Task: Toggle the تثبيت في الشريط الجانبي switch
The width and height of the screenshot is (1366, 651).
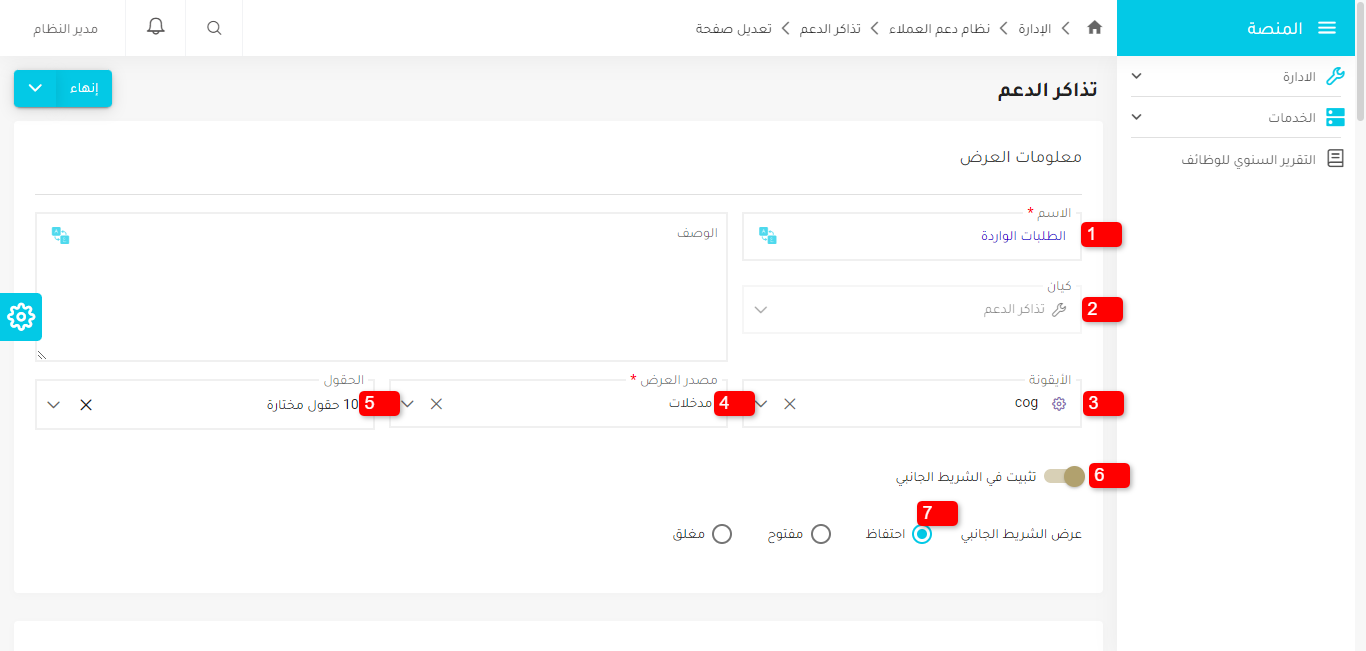Action: pos(1063,476)
